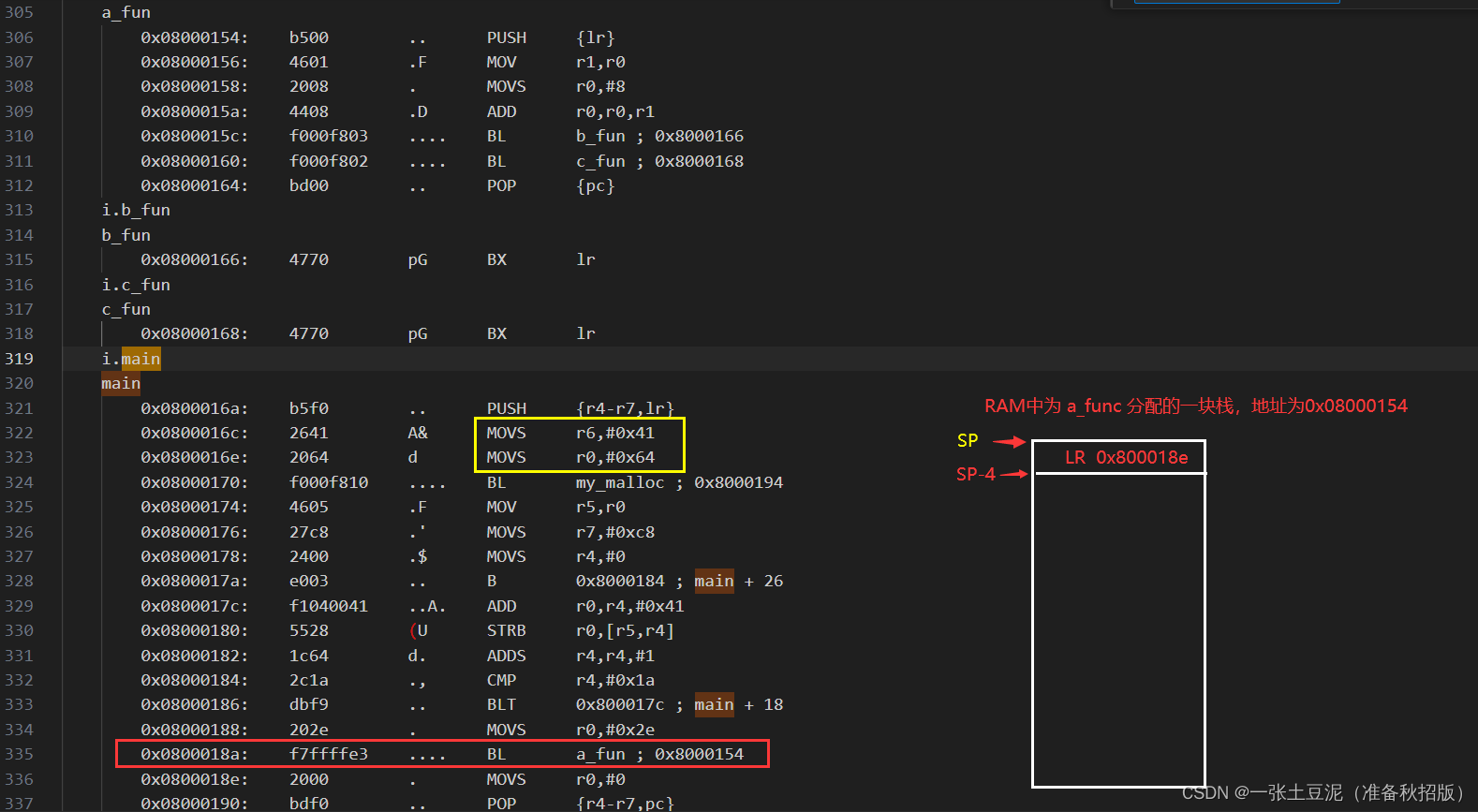Viewport: 1478px width, 812px height.
Task: Click target 0x8000184 on line 328
Action: (620, 581)
